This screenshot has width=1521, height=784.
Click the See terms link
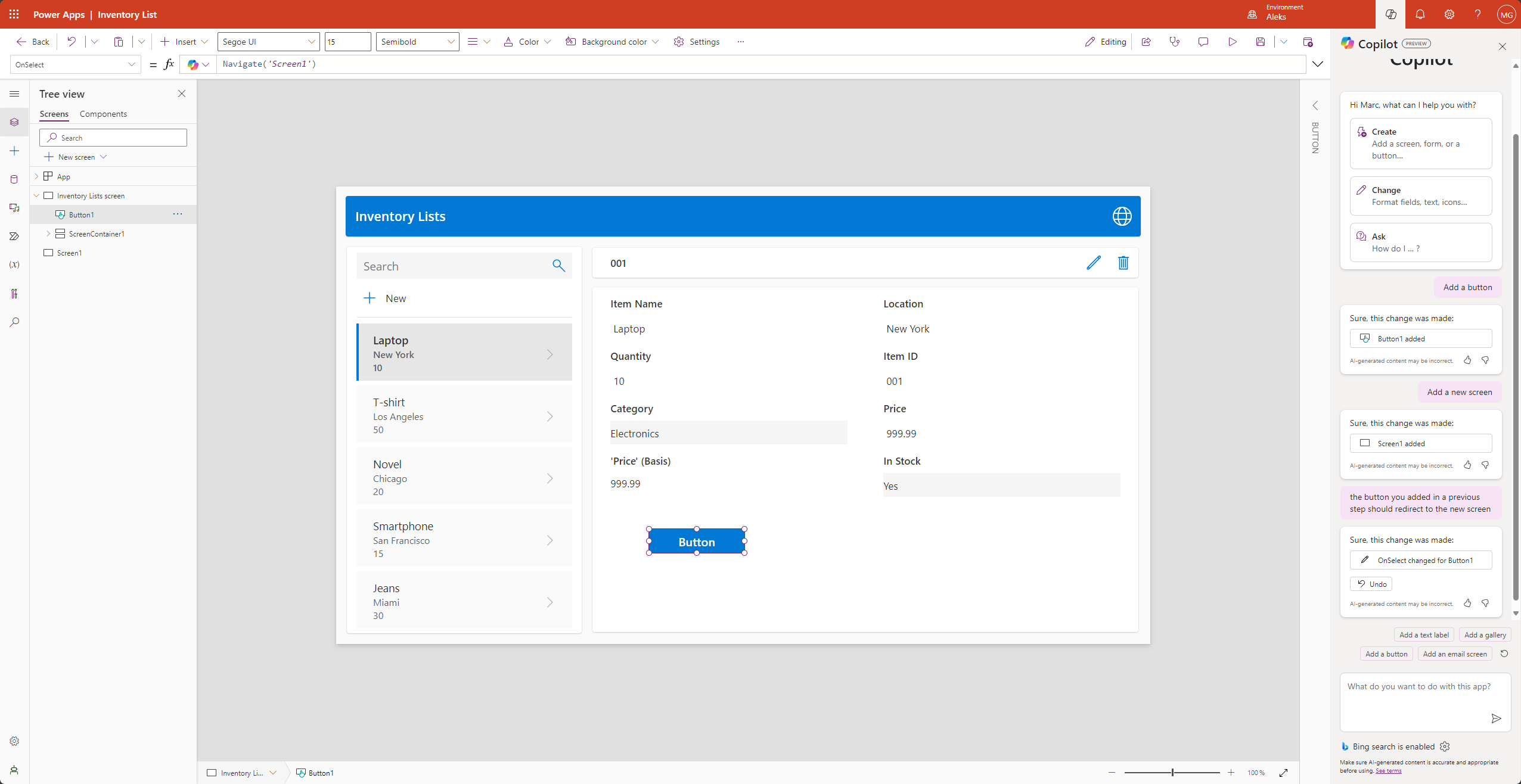1388,771
